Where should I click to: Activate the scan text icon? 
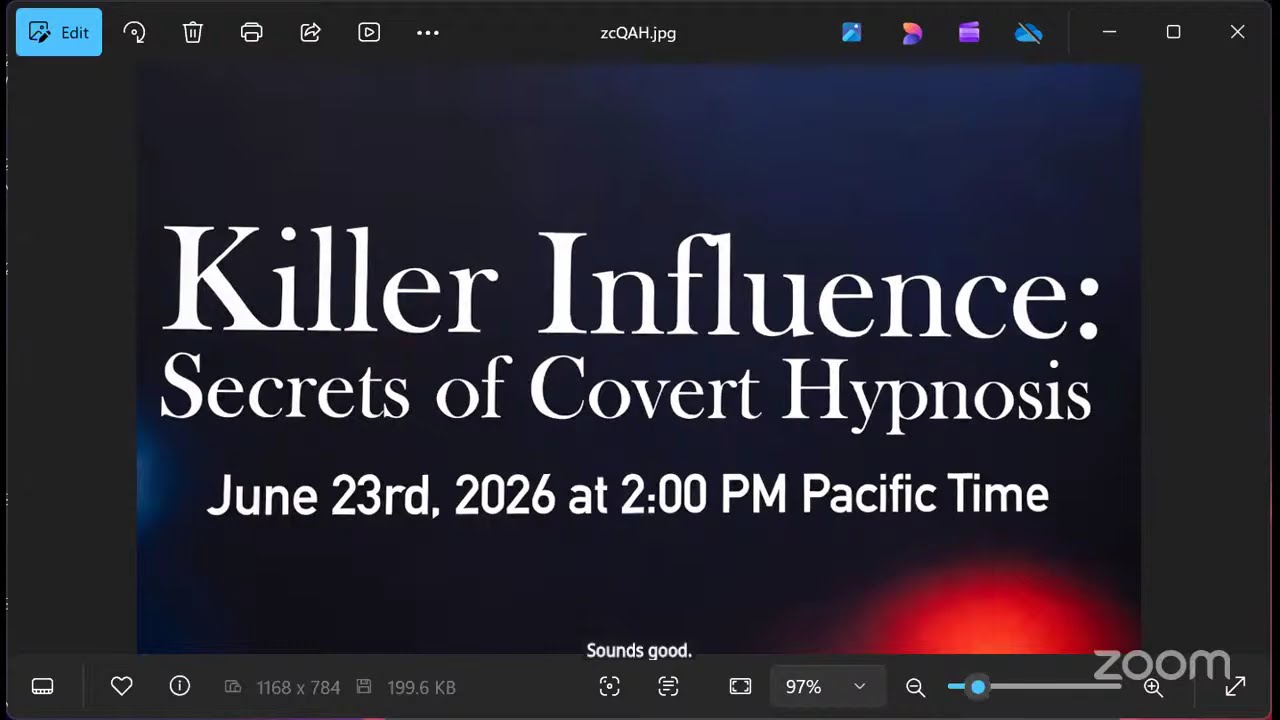click(x=668, y=686)
